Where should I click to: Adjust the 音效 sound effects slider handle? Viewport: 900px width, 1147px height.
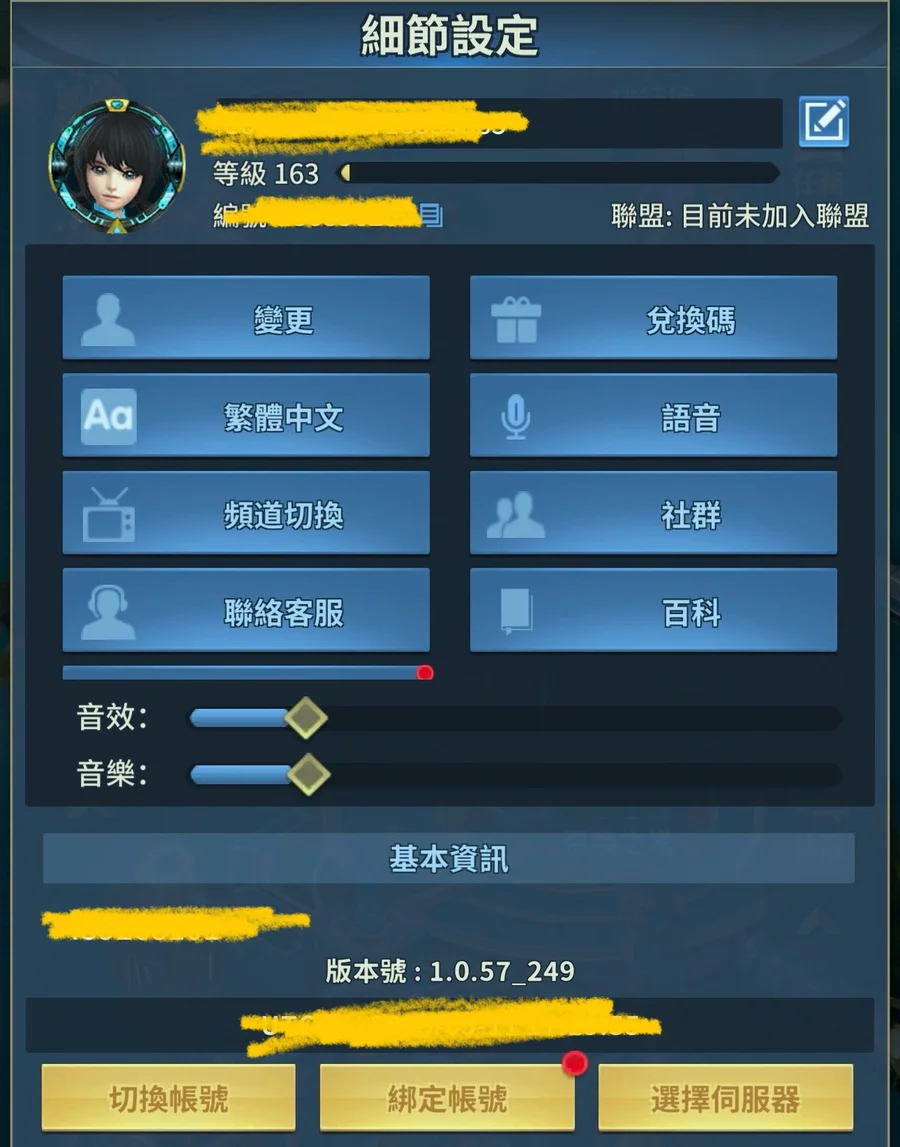(306, 718)
